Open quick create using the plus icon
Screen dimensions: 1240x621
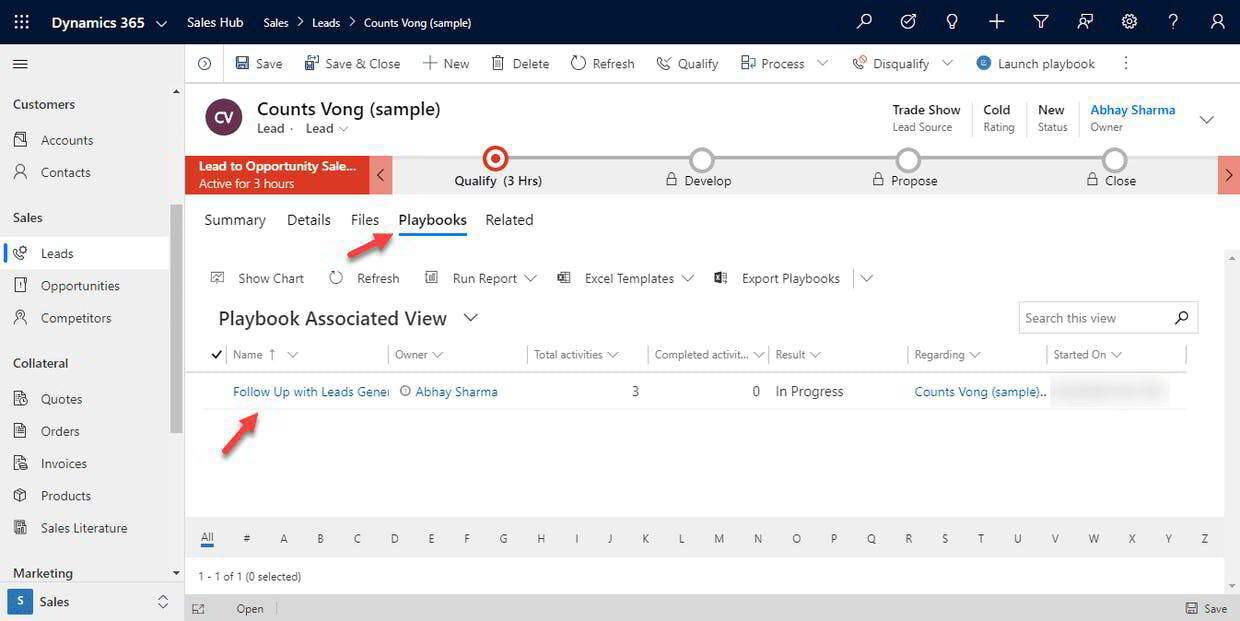pos(995,20)
